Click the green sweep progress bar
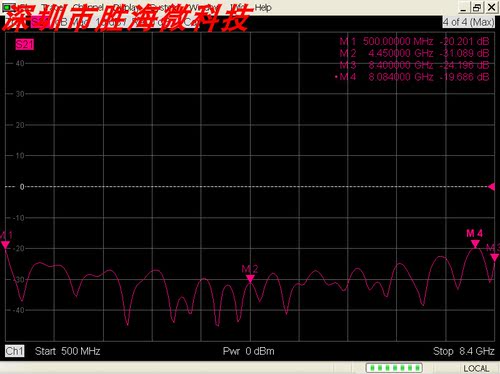 (394, 368)
